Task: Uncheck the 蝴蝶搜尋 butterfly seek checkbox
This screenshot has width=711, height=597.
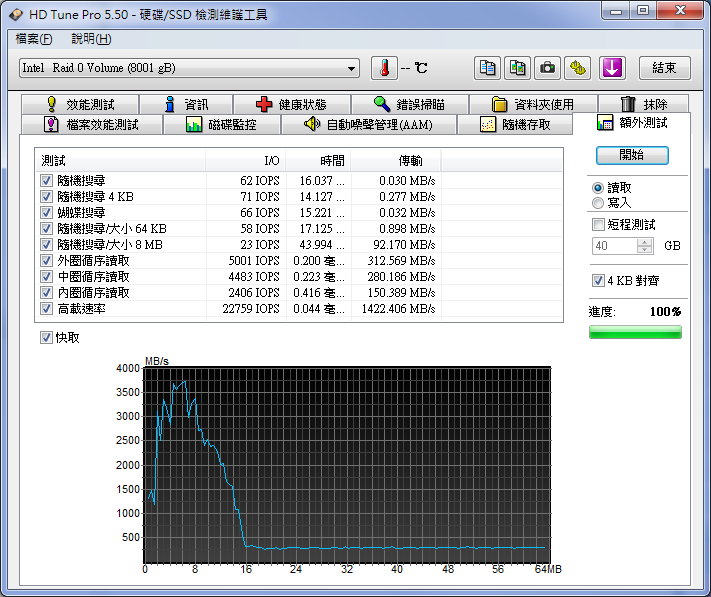Action: coord(46,213)
